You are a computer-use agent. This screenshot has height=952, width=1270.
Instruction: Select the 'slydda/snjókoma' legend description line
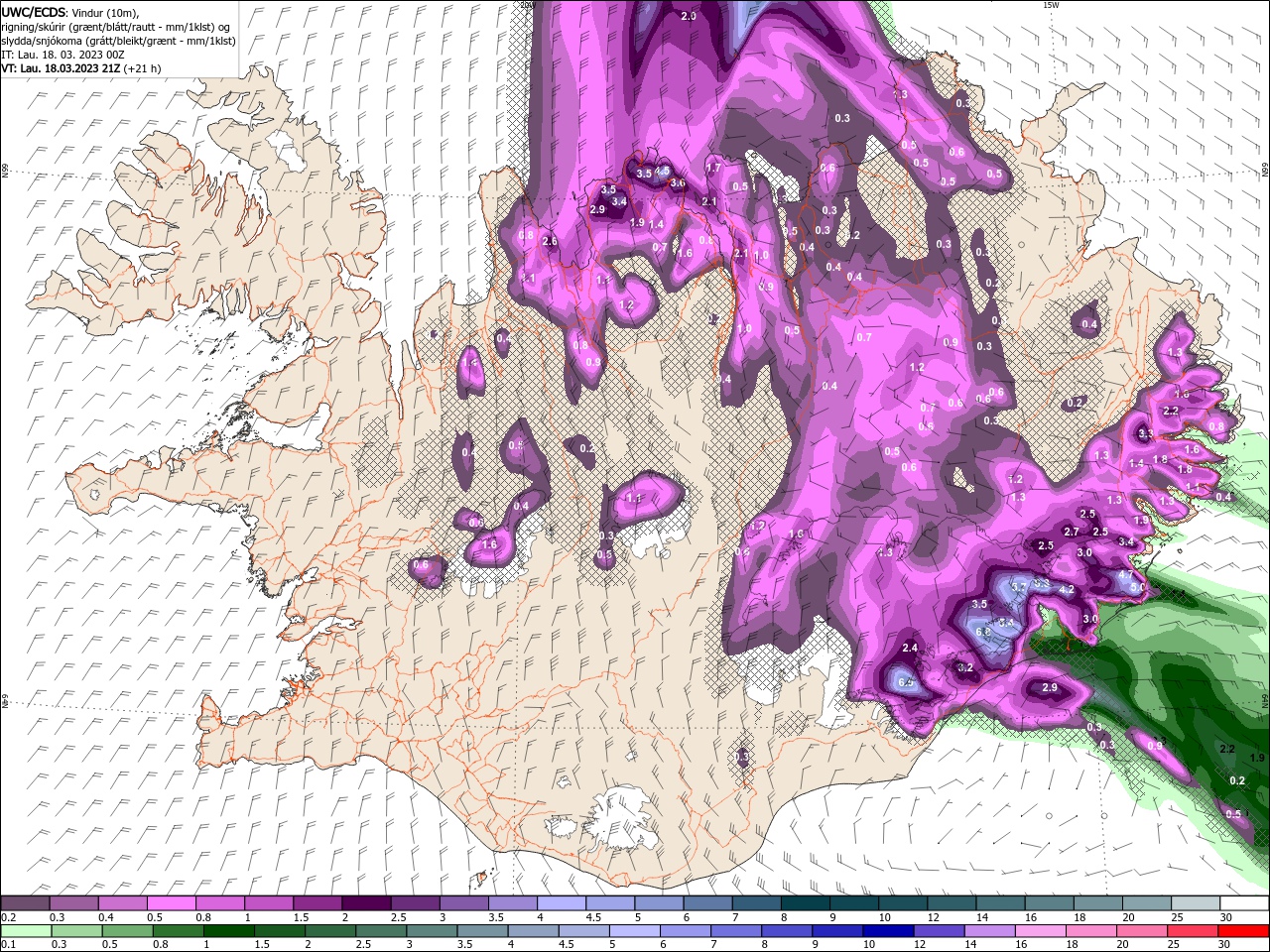118,41
